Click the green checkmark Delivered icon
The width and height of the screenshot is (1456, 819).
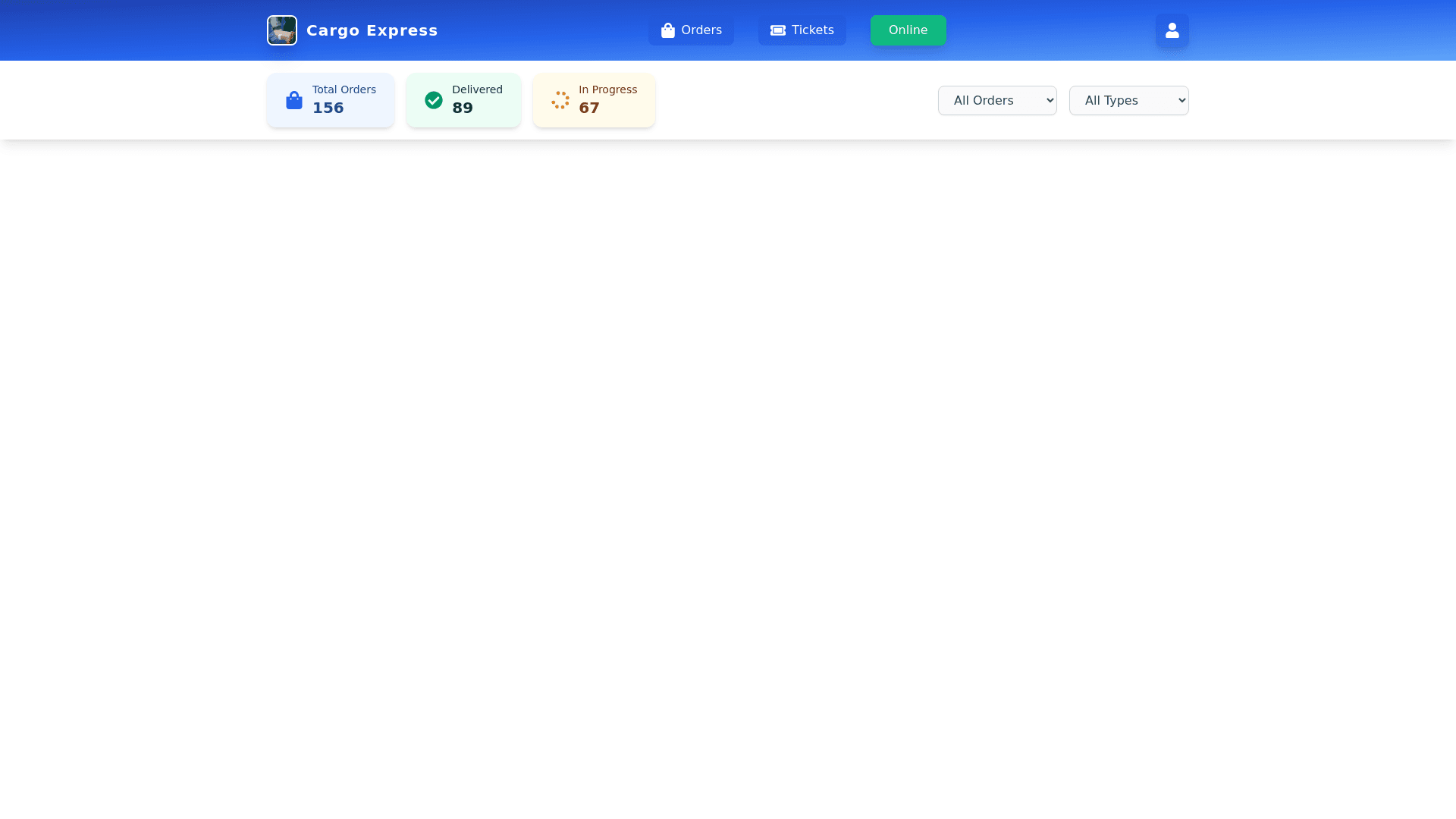(434, 100)
